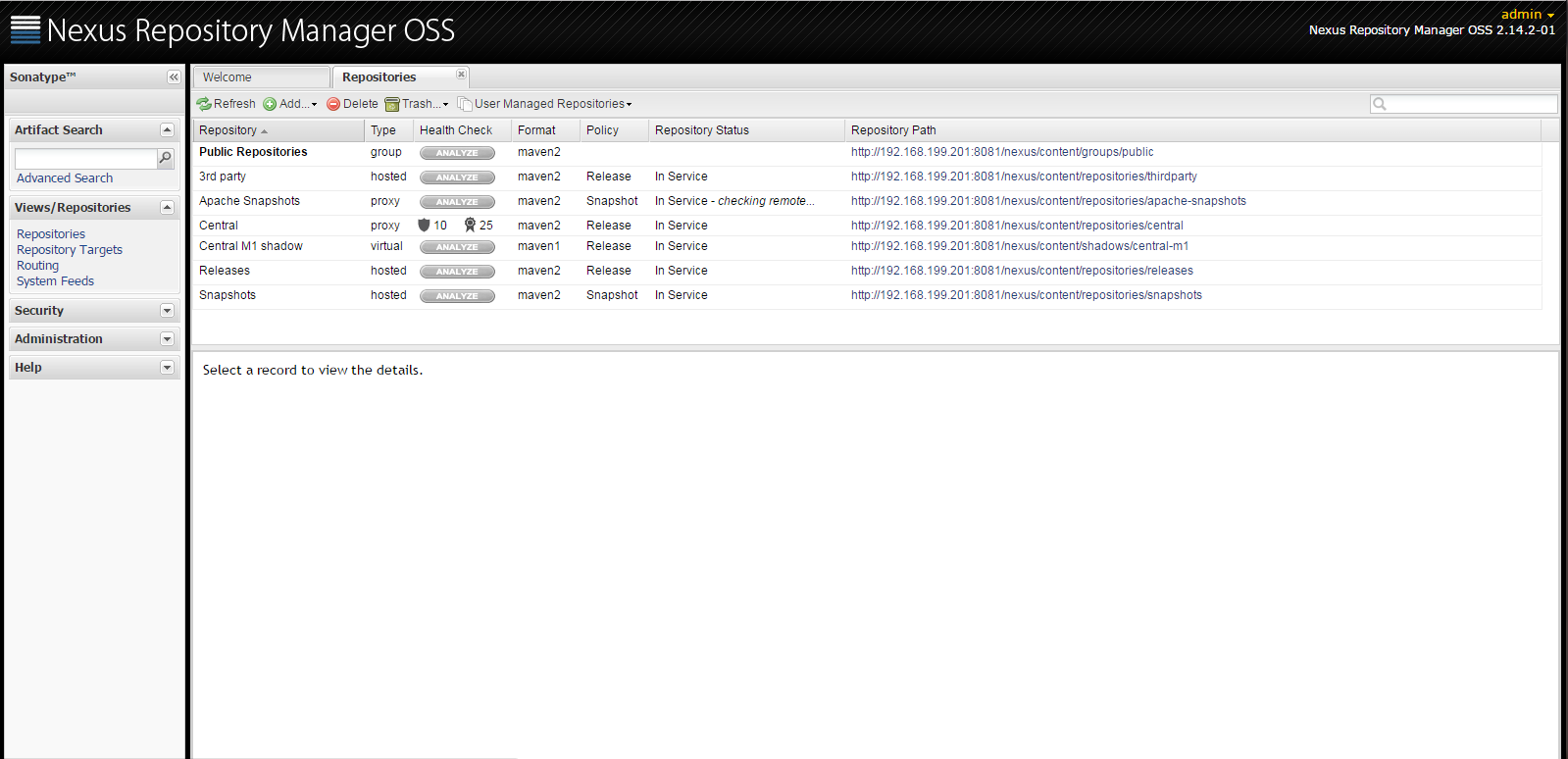Select the Public Repositories row
The width and height of the screenshot is (1568, 759).
pyautogui.click(x=867, y=153)
